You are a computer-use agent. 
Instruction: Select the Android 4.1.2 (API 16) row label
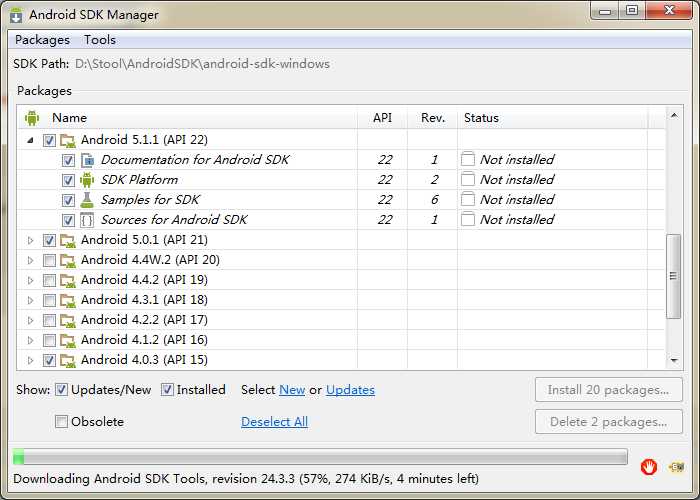click(x=144, y=340)
